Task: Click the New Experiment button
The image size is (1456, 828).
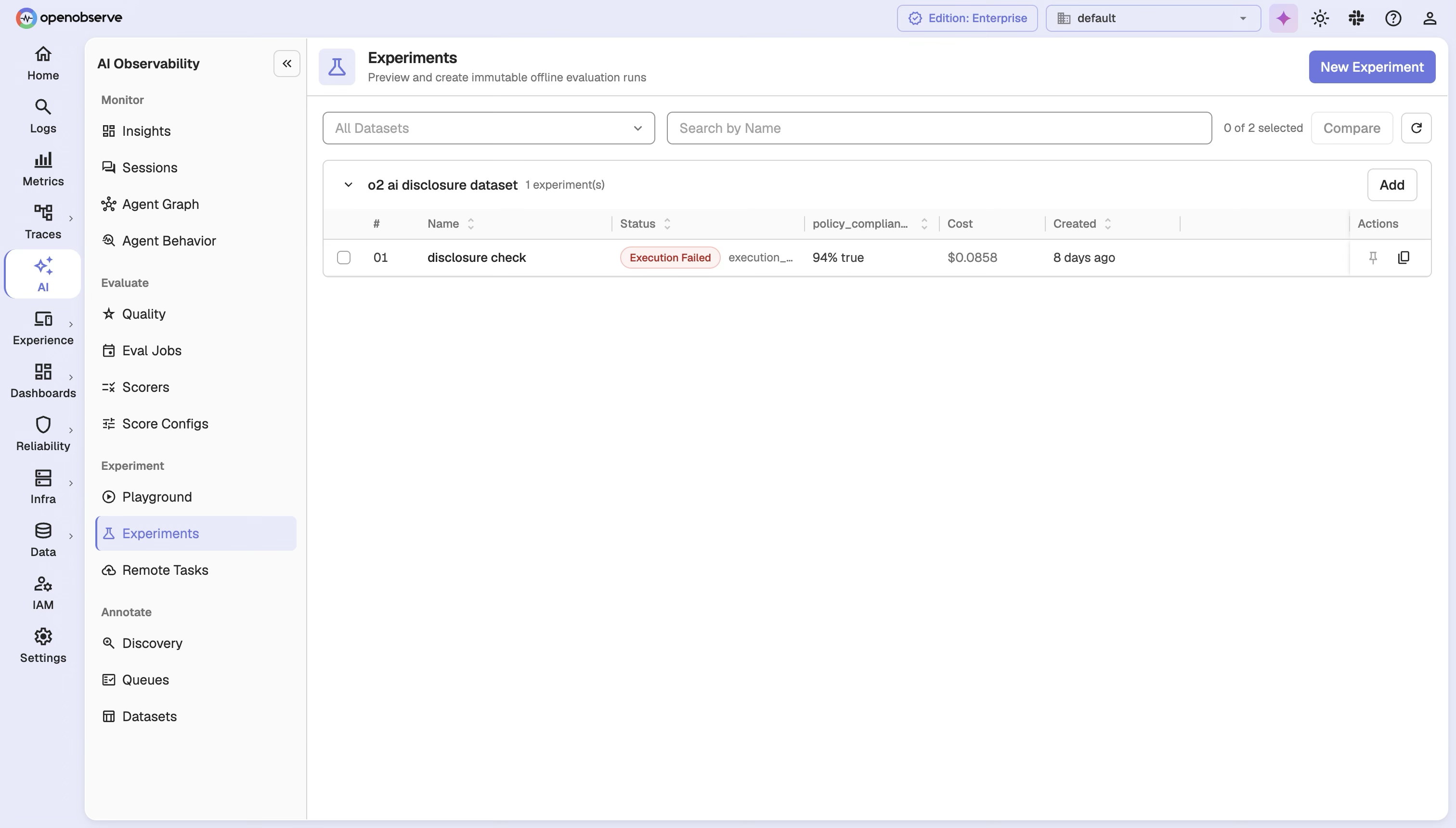Action: (1372, 66)
